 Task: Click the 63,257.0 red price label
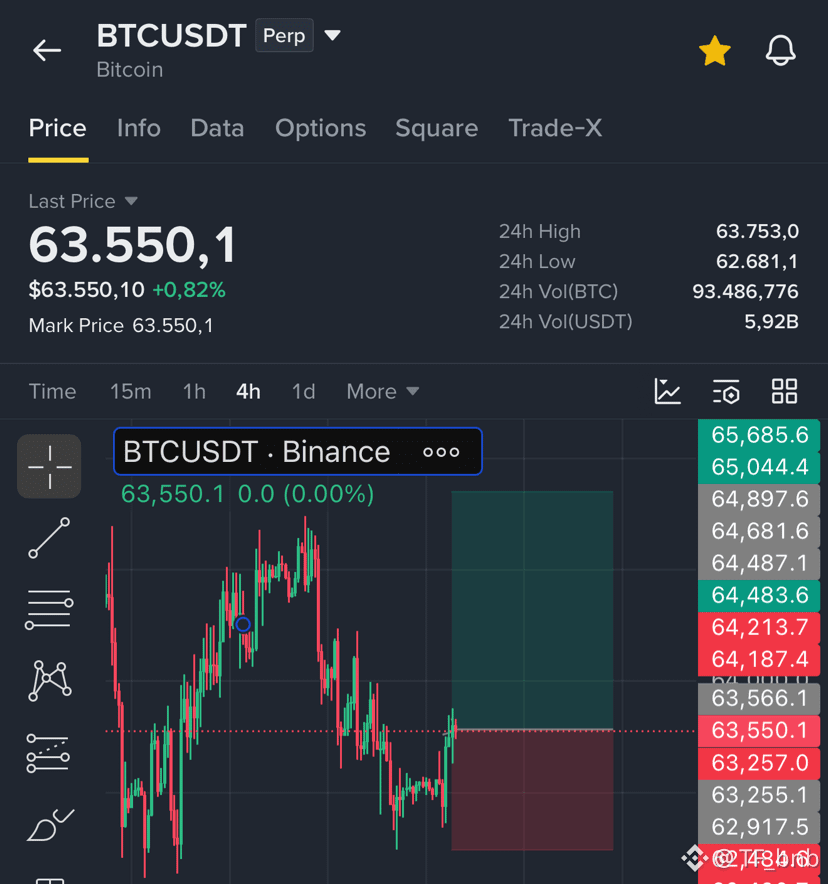(x=759, y=763)
